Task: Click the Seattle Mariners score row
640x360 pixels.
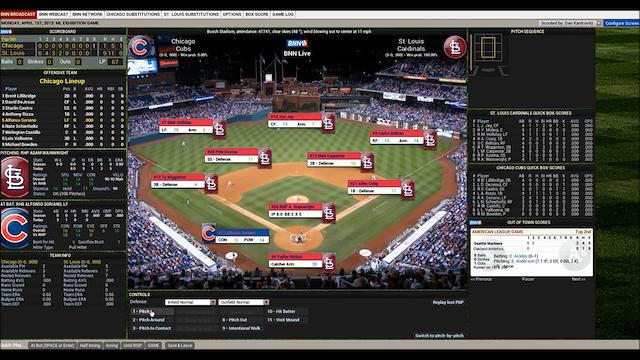Action: (532, 243)
